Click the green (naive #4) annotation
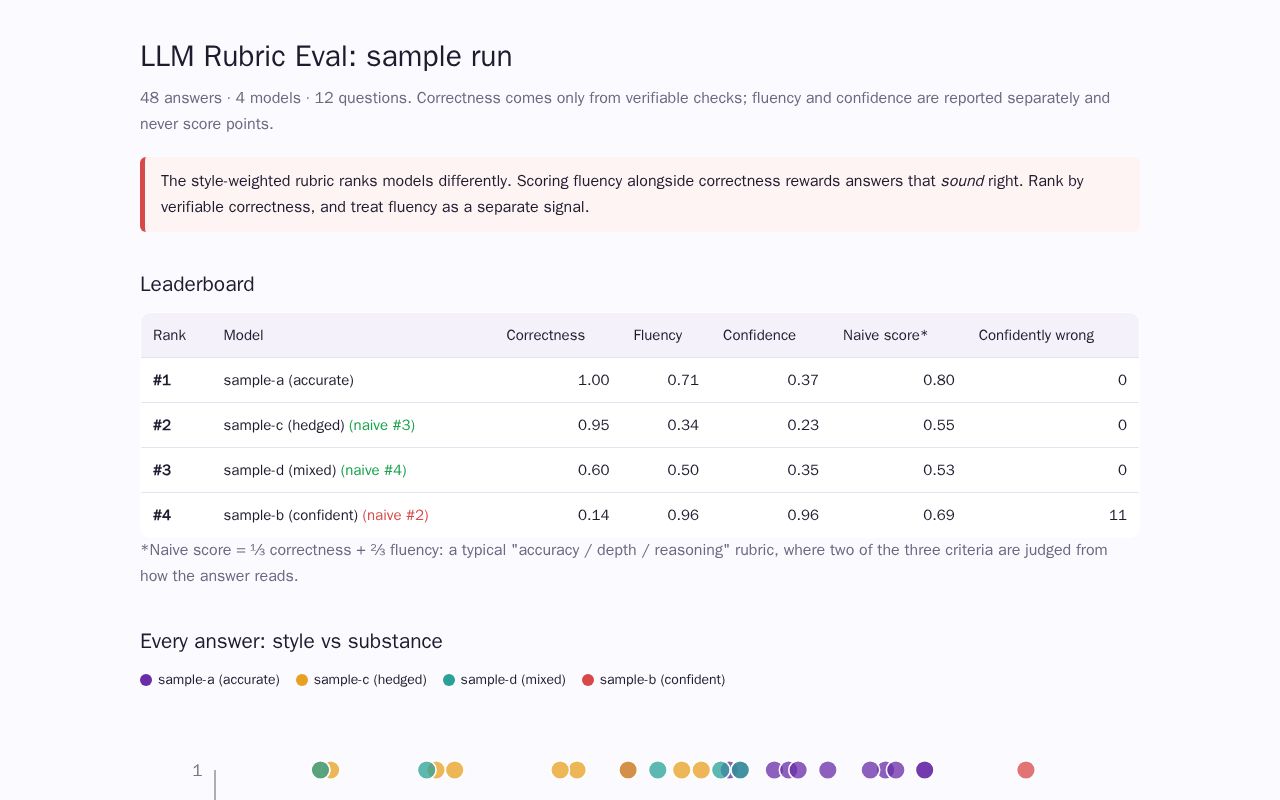 374,470
